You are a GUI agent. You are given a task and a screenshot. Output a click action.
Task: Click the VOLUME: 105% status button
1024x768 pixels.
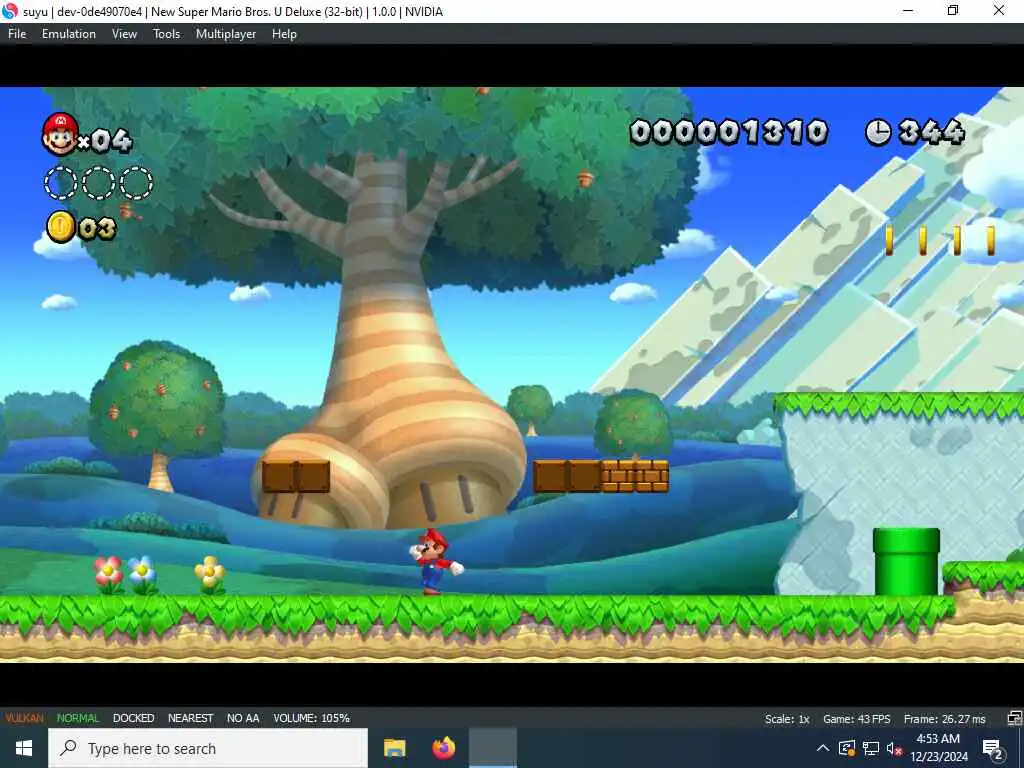tap(312, 718)
